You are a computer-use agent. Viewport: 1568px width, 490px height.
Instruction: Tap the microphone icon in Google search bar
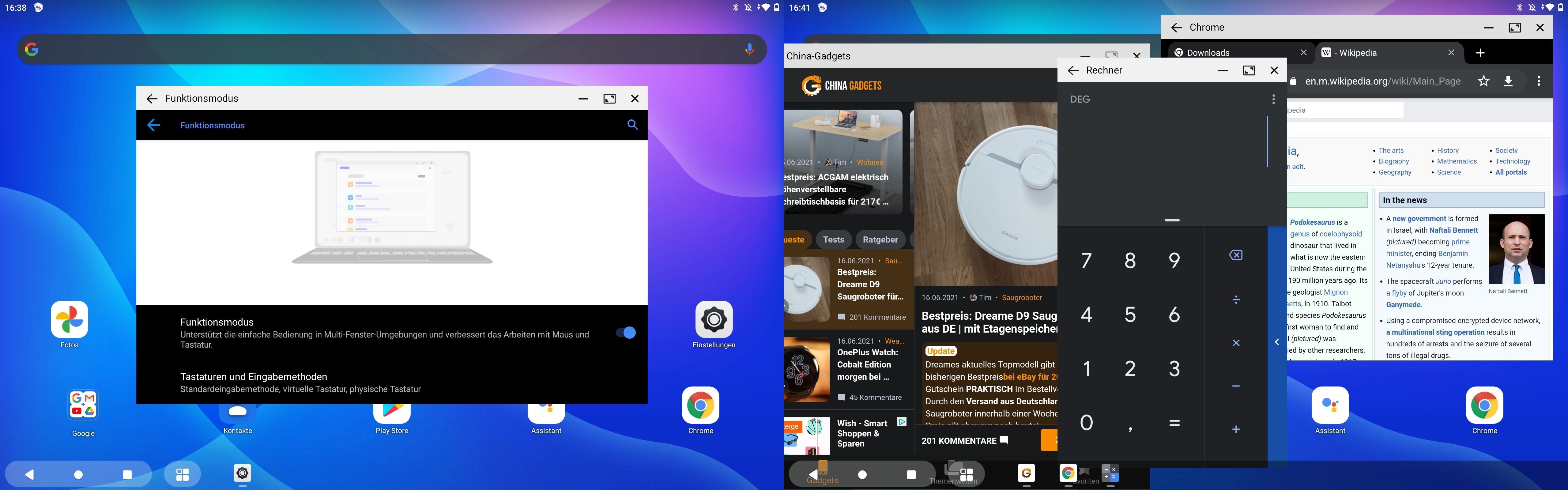749,49
